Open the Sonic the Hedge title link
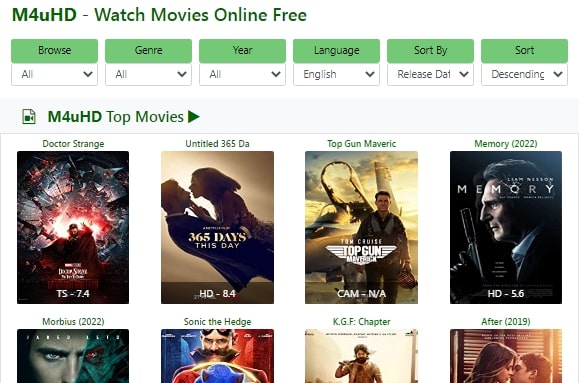 [x=218, y=322]
